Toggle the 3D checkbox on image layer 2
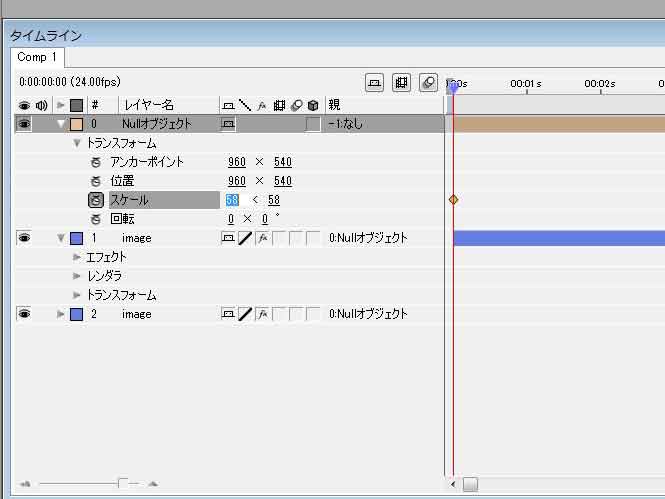This screenshot has width=665, height=499. [313, 314]
